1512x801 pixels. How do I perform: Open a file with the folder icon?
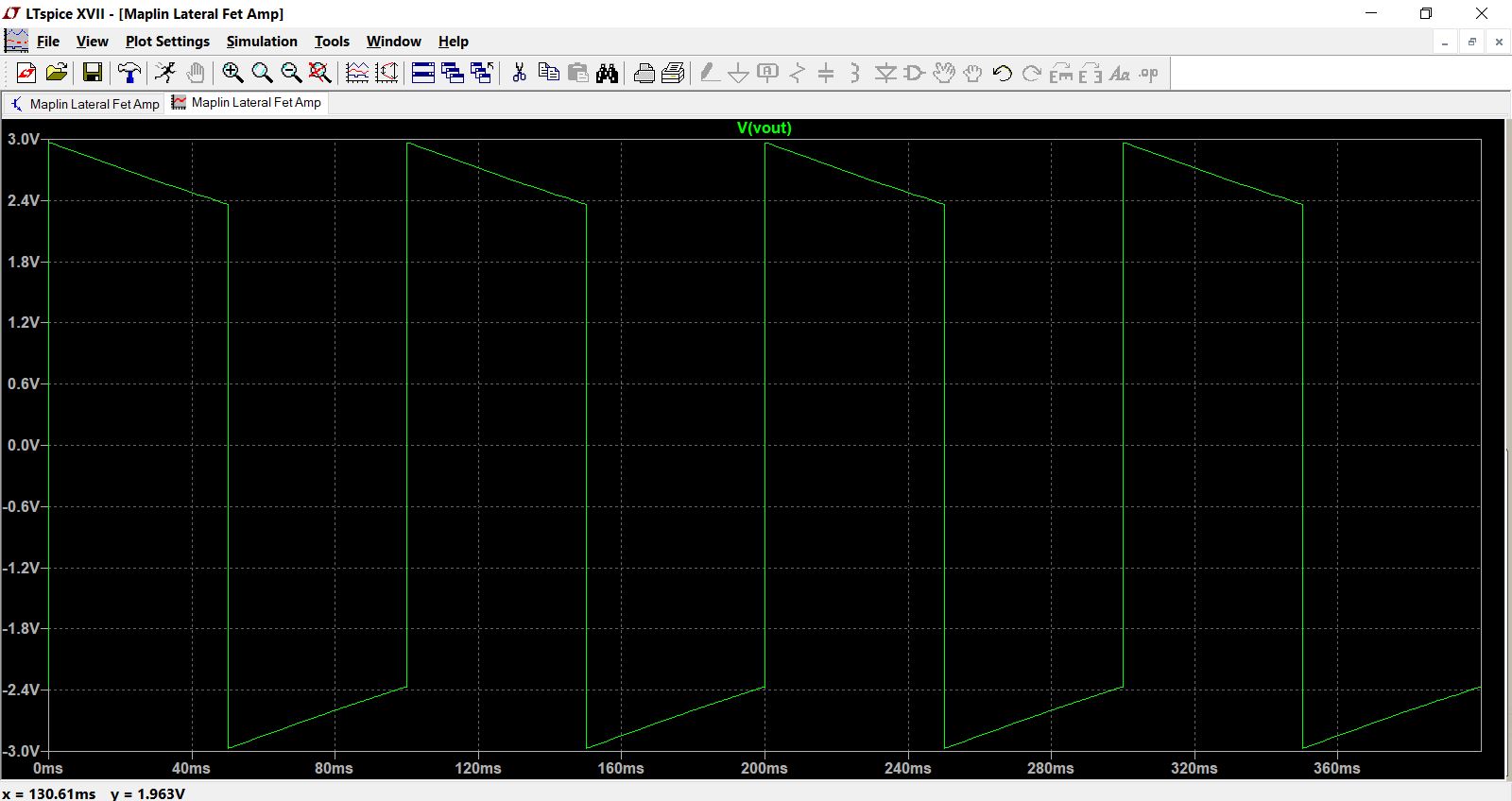coord(57,73)
